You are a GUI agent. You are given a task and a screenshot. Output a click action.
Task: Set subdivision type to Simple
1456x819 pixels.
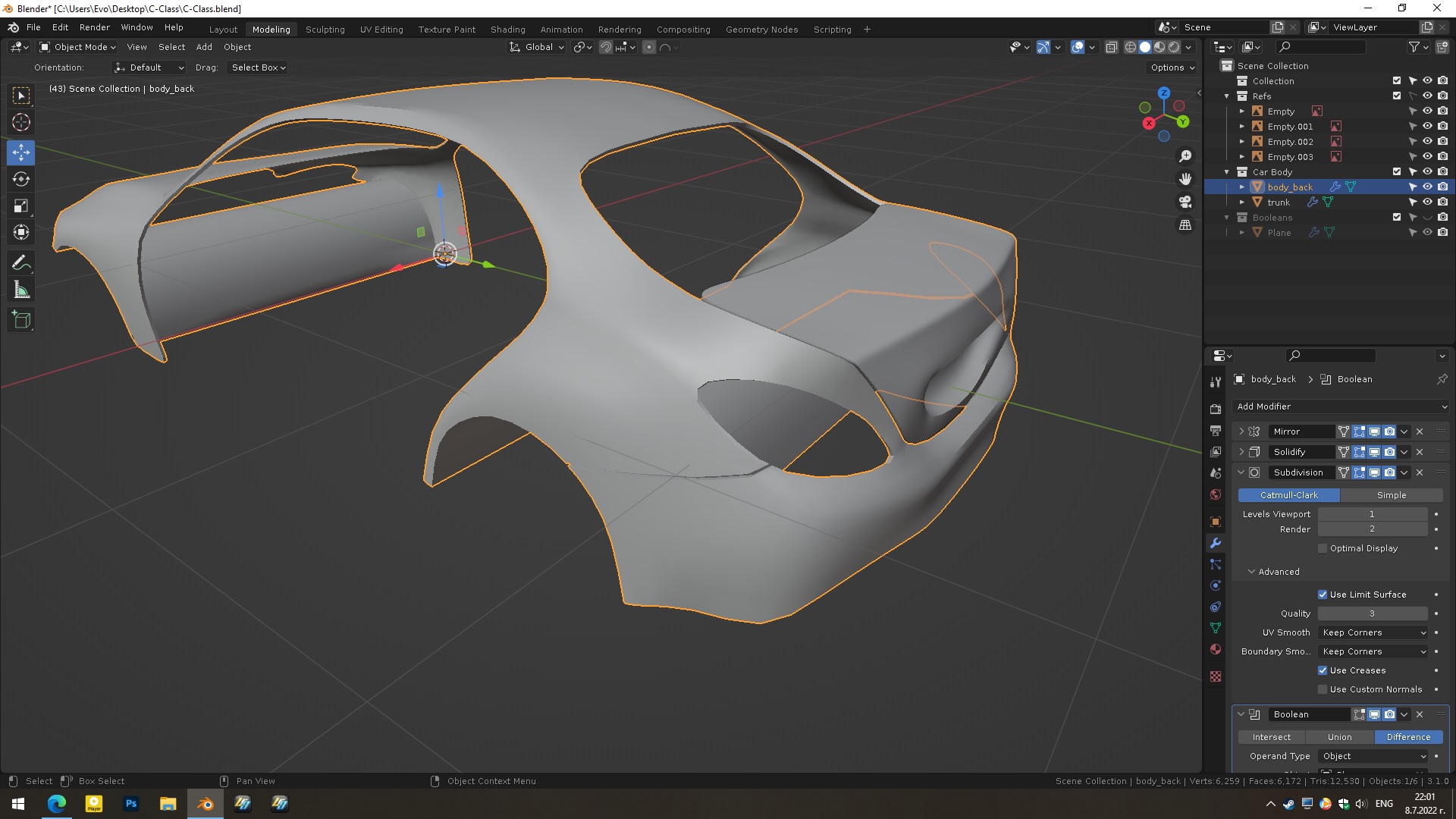click(x=1391, y=495)
